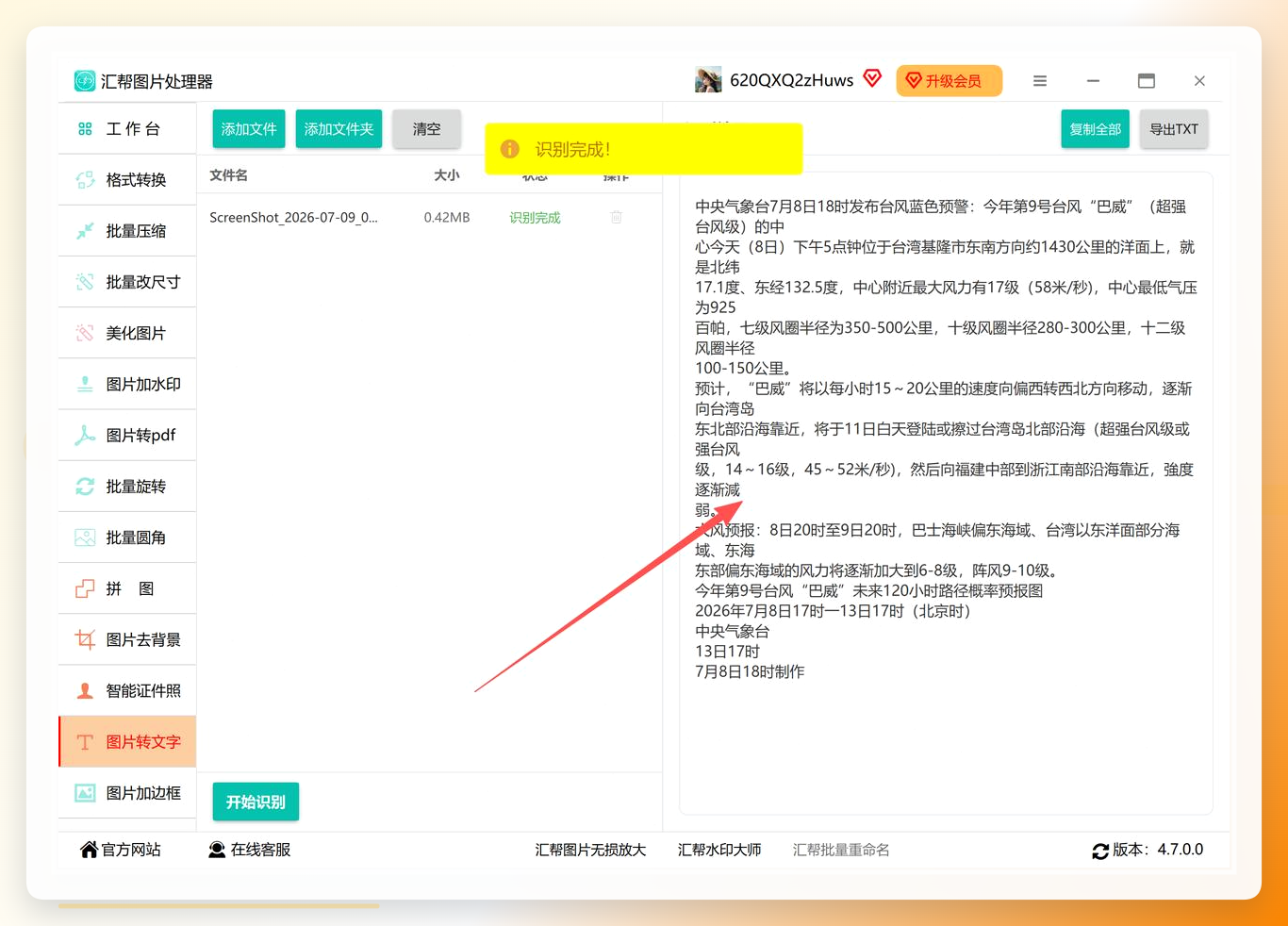Click inside the recognized text result area
The width and height of the screenshot is (1288, 926).
(x=946, y=493)
